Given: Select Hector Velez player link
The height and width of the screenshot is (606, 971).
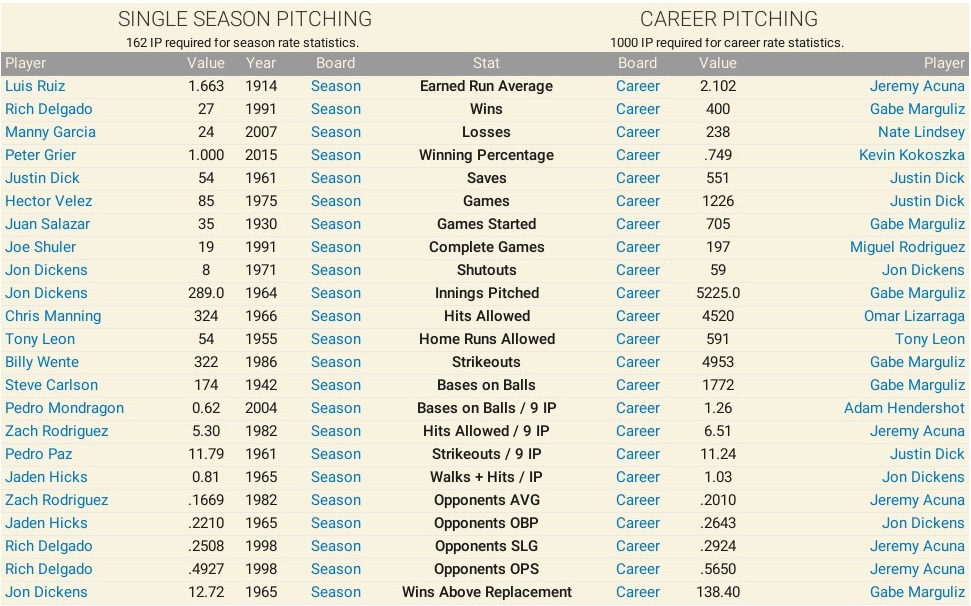Looking at the screenshot, I should (48, 201).
